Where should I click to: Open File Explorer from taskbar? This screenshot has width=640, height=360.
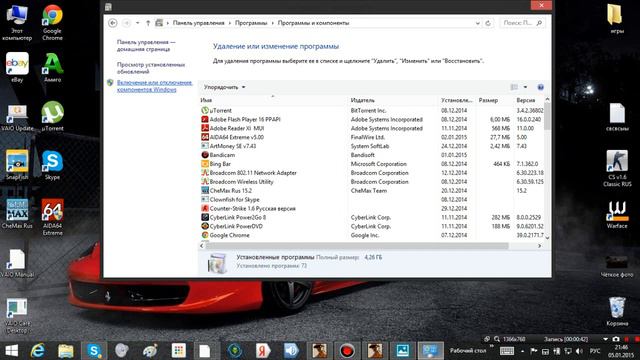click(65, 351)
